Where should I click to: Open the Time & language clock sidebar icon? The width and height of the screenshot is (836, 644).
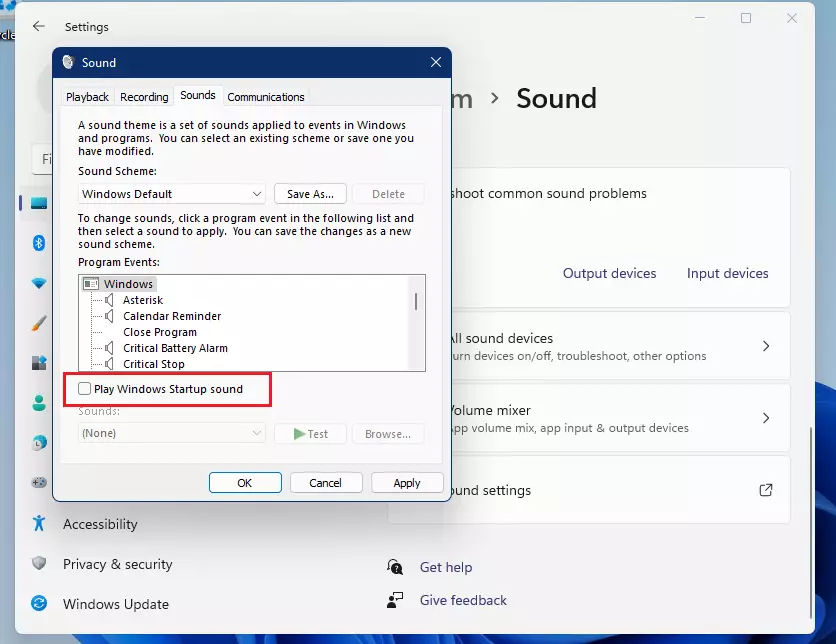tap(39, 442)
